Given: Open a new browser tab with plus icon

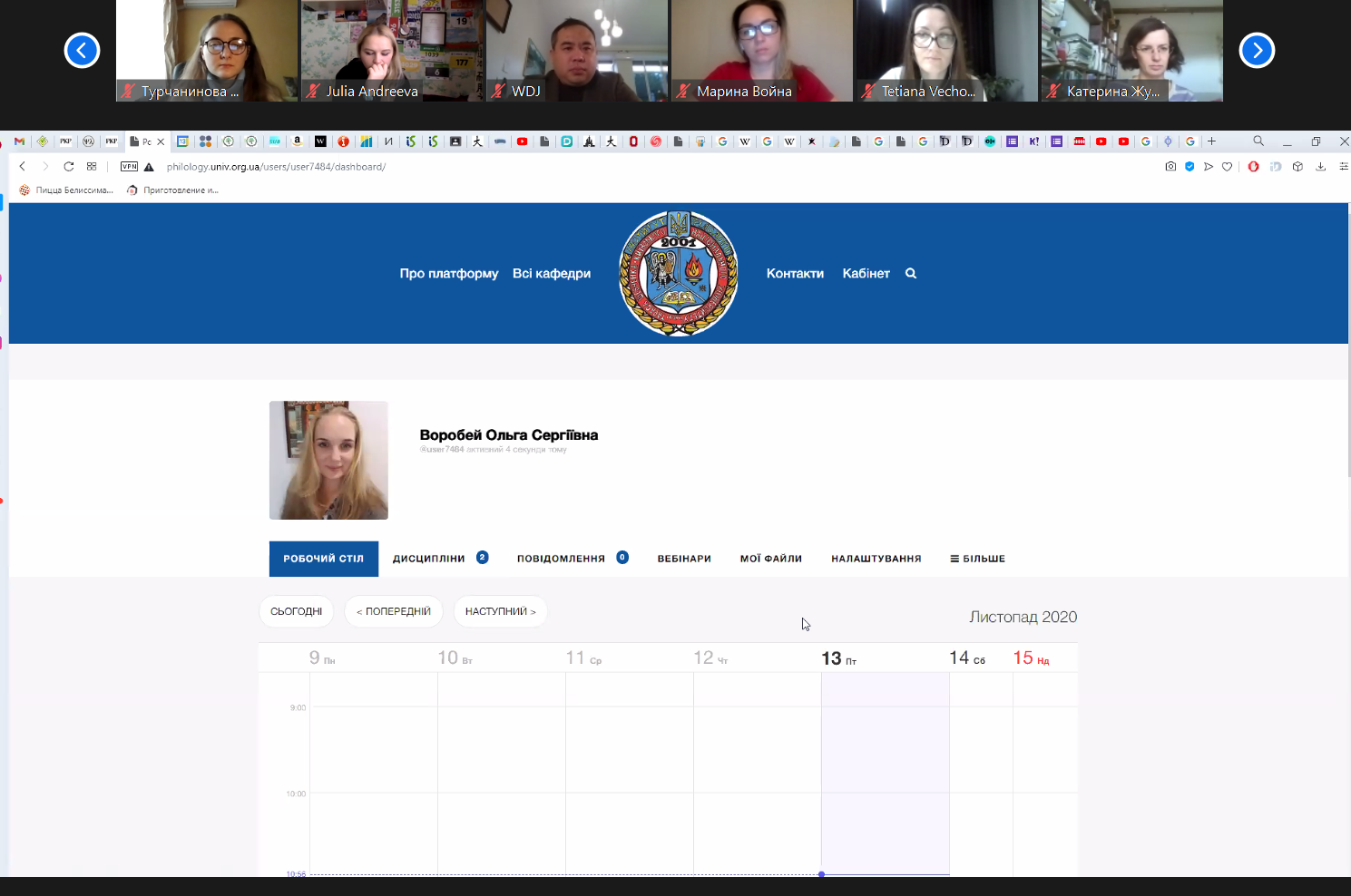Looking at the screenshot, I should 1211,141.
